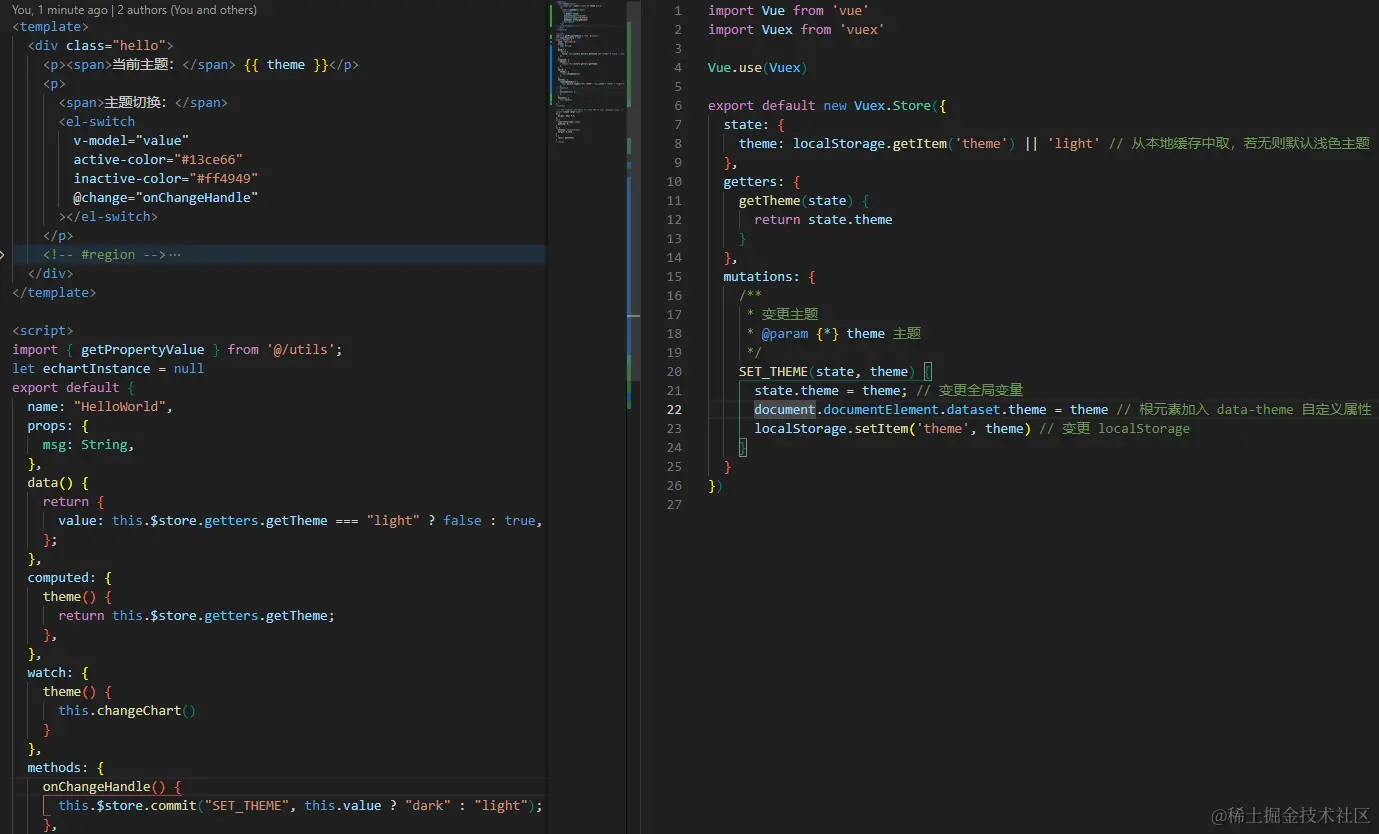Select the {{ theme }} interpolation

[285, 65]
